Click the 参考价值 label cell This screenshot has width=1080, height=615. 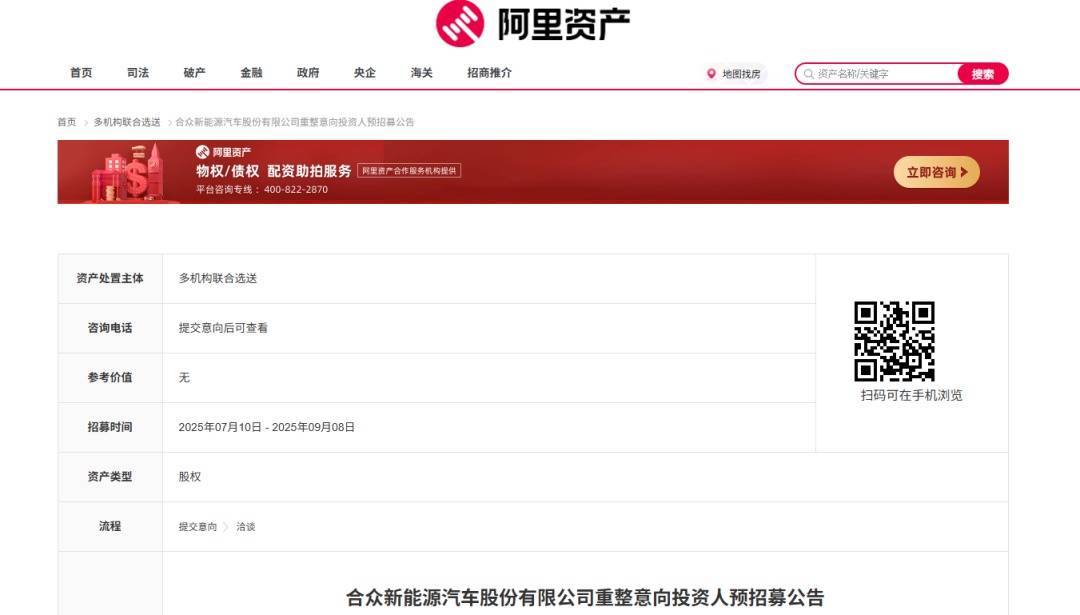click(110, 377)
